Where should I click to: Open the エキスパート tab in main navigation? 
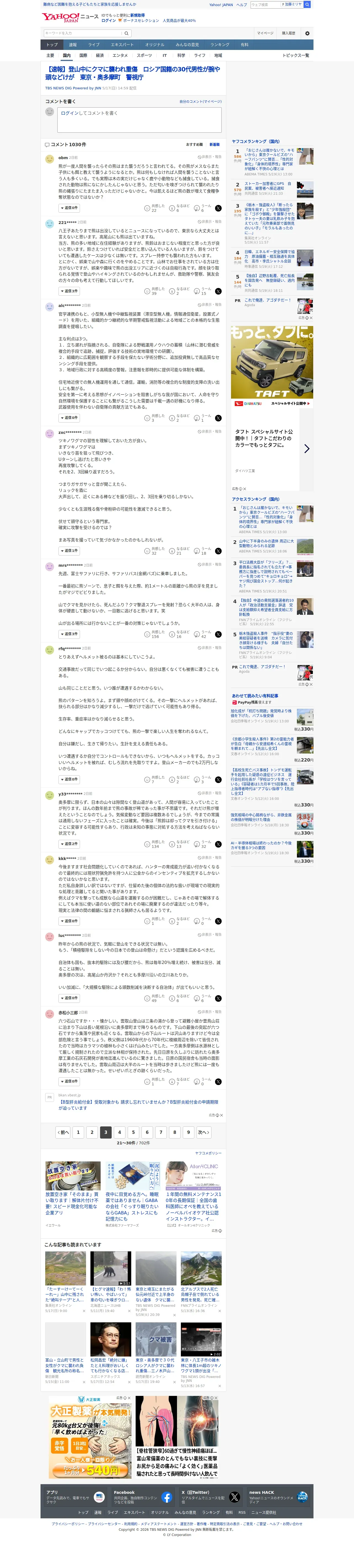(122, 44)
